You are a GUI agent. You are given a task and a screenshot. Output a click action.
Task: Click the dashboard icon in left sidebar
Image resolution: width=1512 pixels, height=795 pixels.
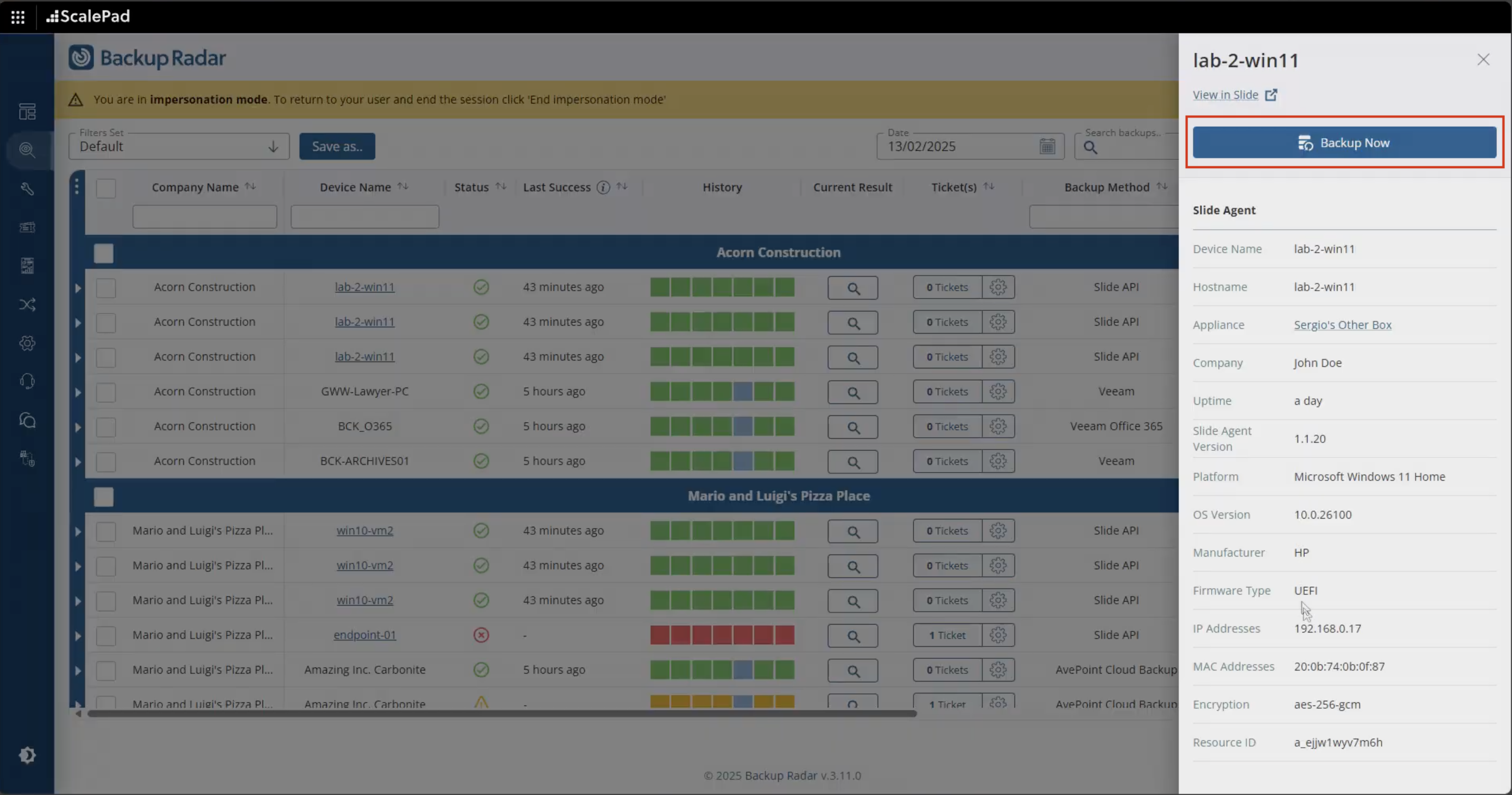(27, 112)
